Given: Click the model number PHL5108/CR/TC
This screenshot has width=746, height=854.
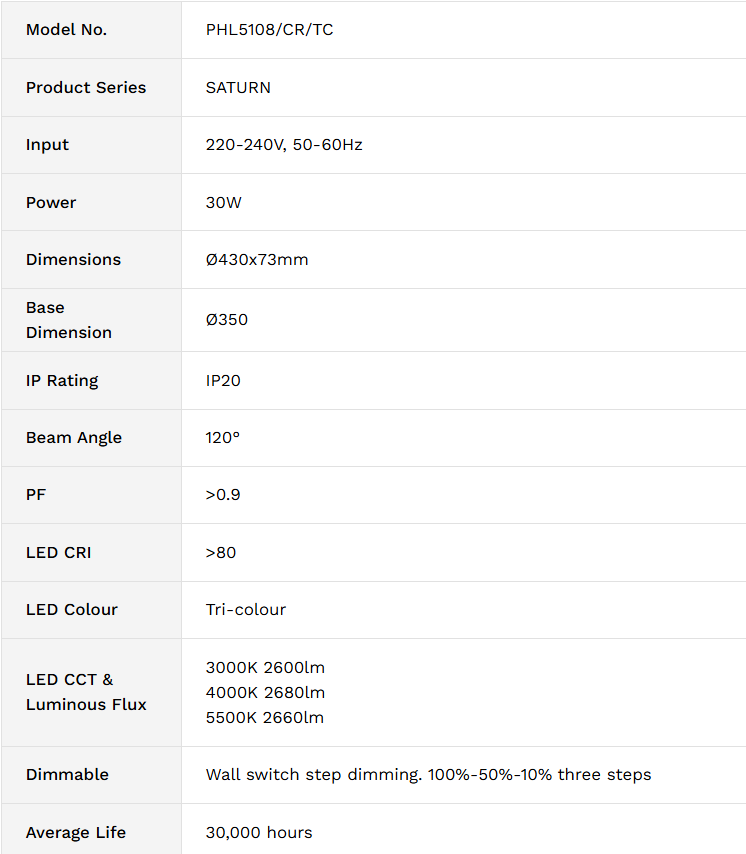Looking at the screenshot, I should pos(269,29).
